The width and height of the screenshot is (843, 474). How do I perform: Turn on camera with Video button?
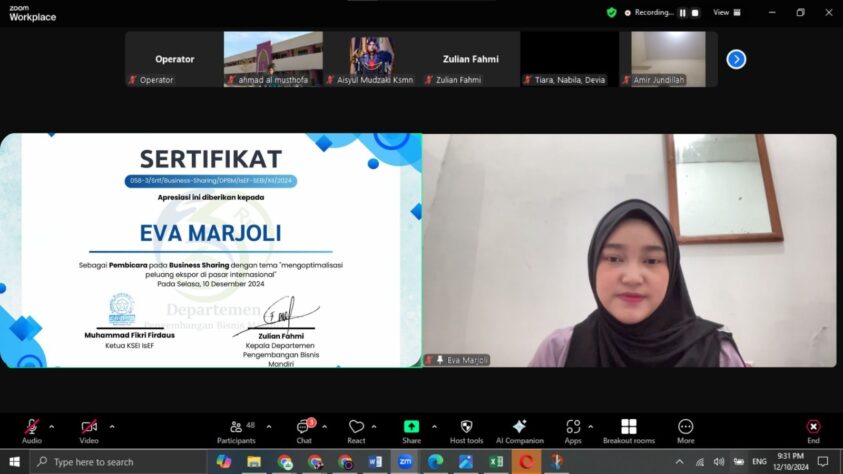(x=89, y=430)
